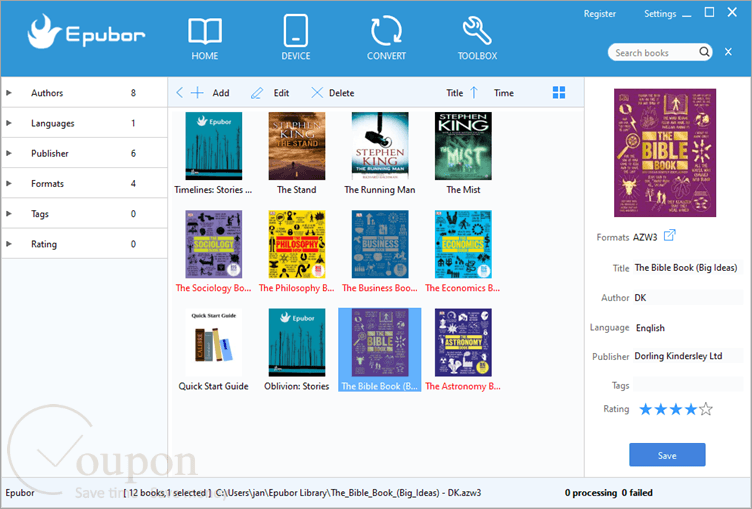Edit the Author field DK
The image size is (752, 509).
click(x=688, y=297)
